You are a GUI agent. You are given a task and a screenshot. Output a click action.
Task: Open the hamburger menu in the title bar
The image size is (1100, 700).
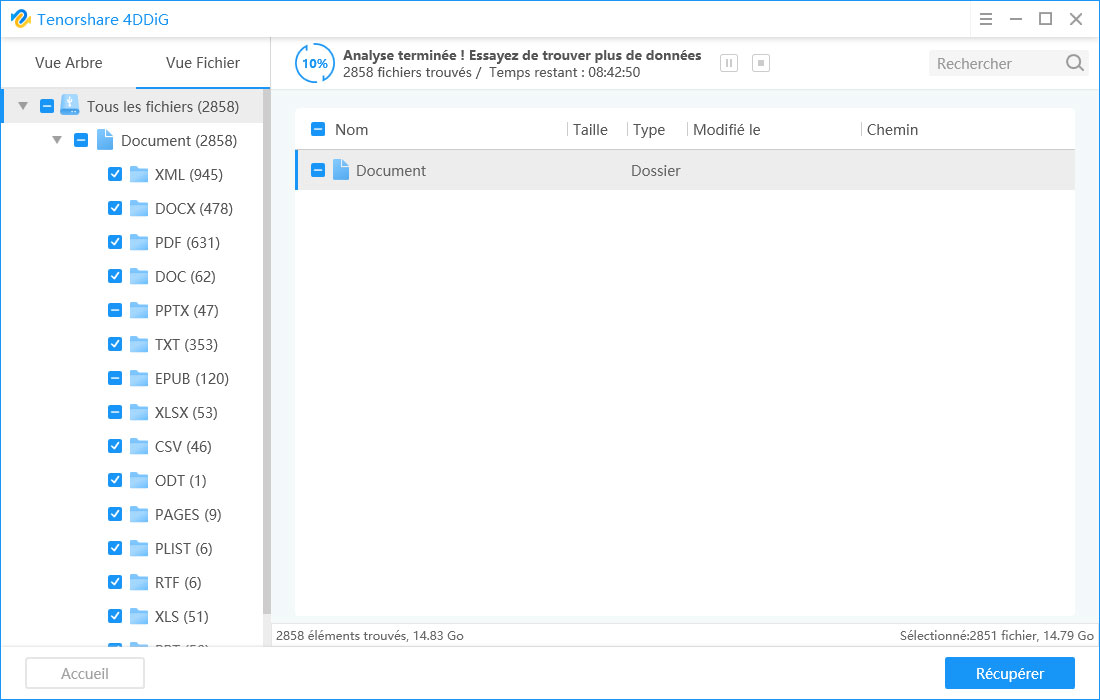tap(986, 20)
